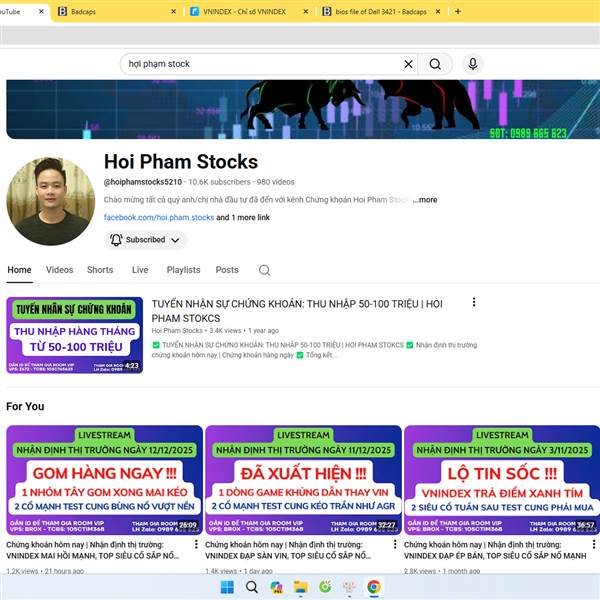Image resolution: width=600 pixels, height=600 pixels.
Task: Click the YouTube search magnifier button
Action: [x=435, y=64]
